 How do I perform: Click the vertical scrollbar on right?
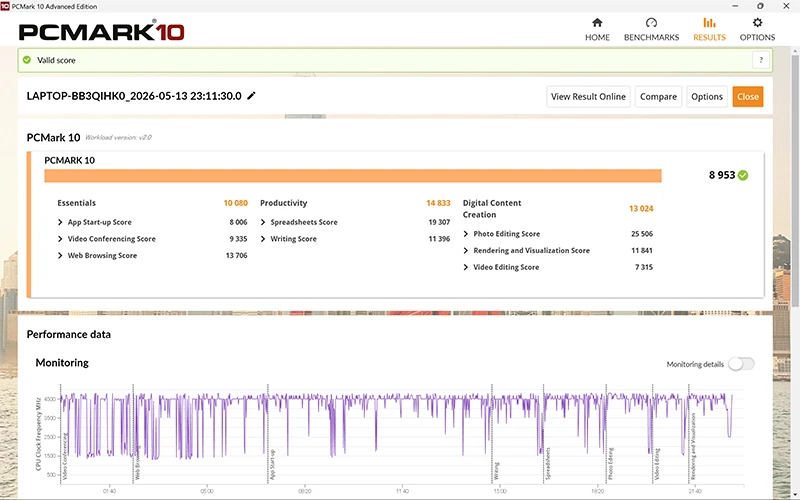pos(795,179)
